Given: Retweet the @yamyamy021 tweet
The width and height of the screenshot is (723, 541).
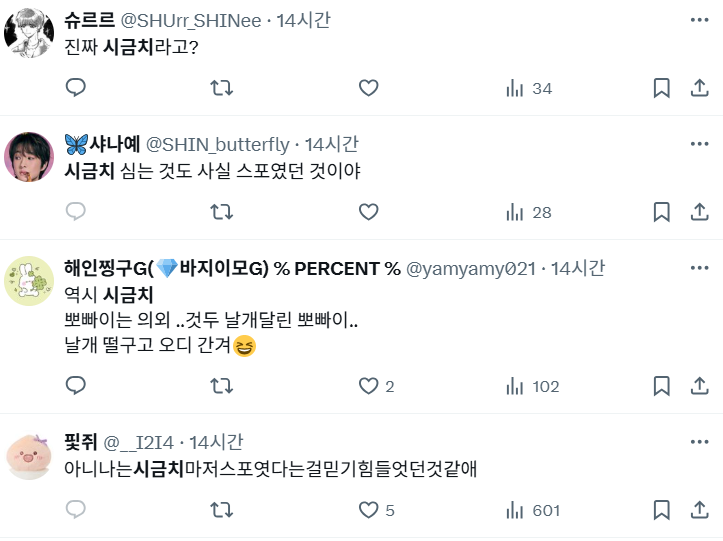Looking at the screenshot, I should [222, 386].
